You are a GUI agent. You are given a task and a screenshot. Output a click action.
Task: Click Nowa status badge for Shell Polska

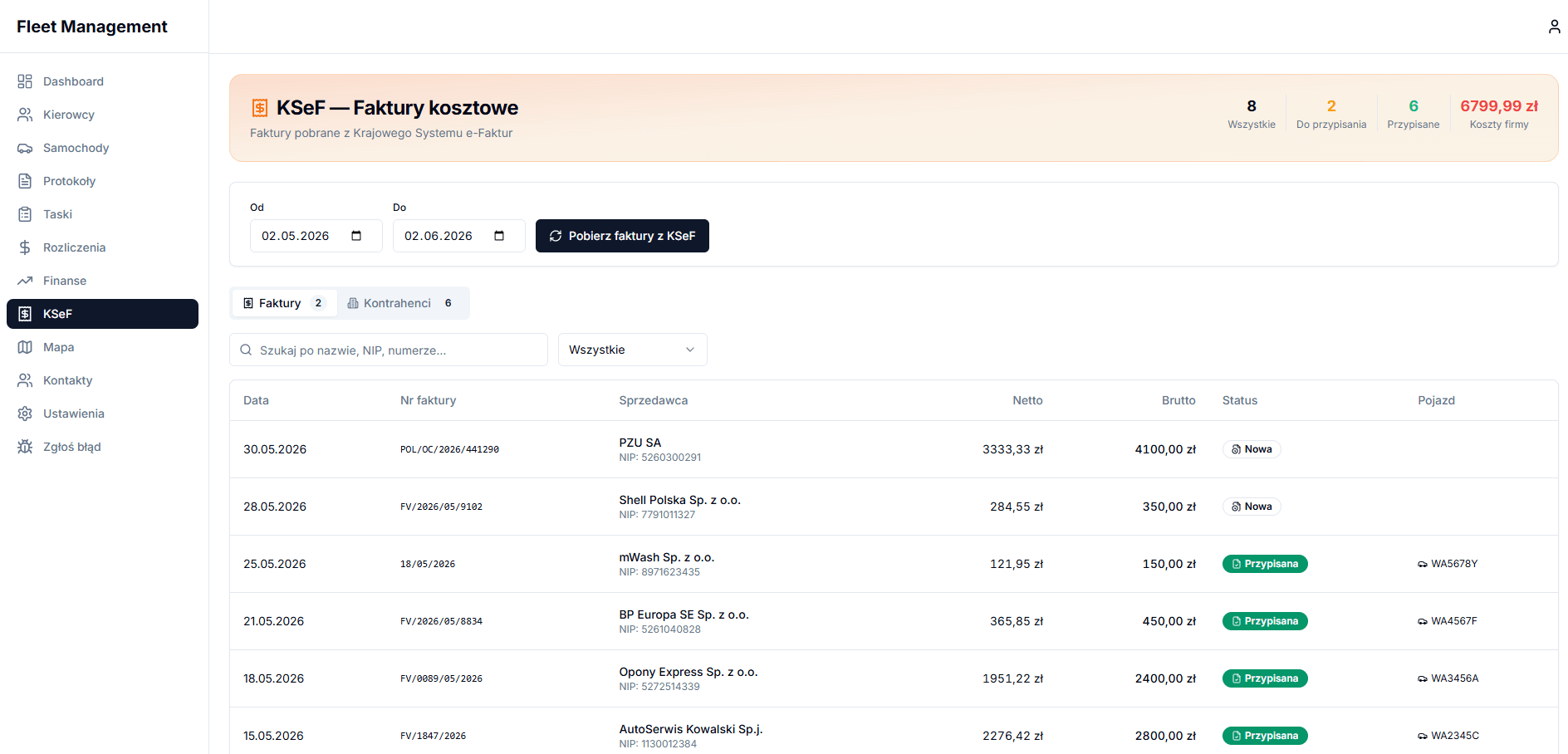pos(1252,507)
